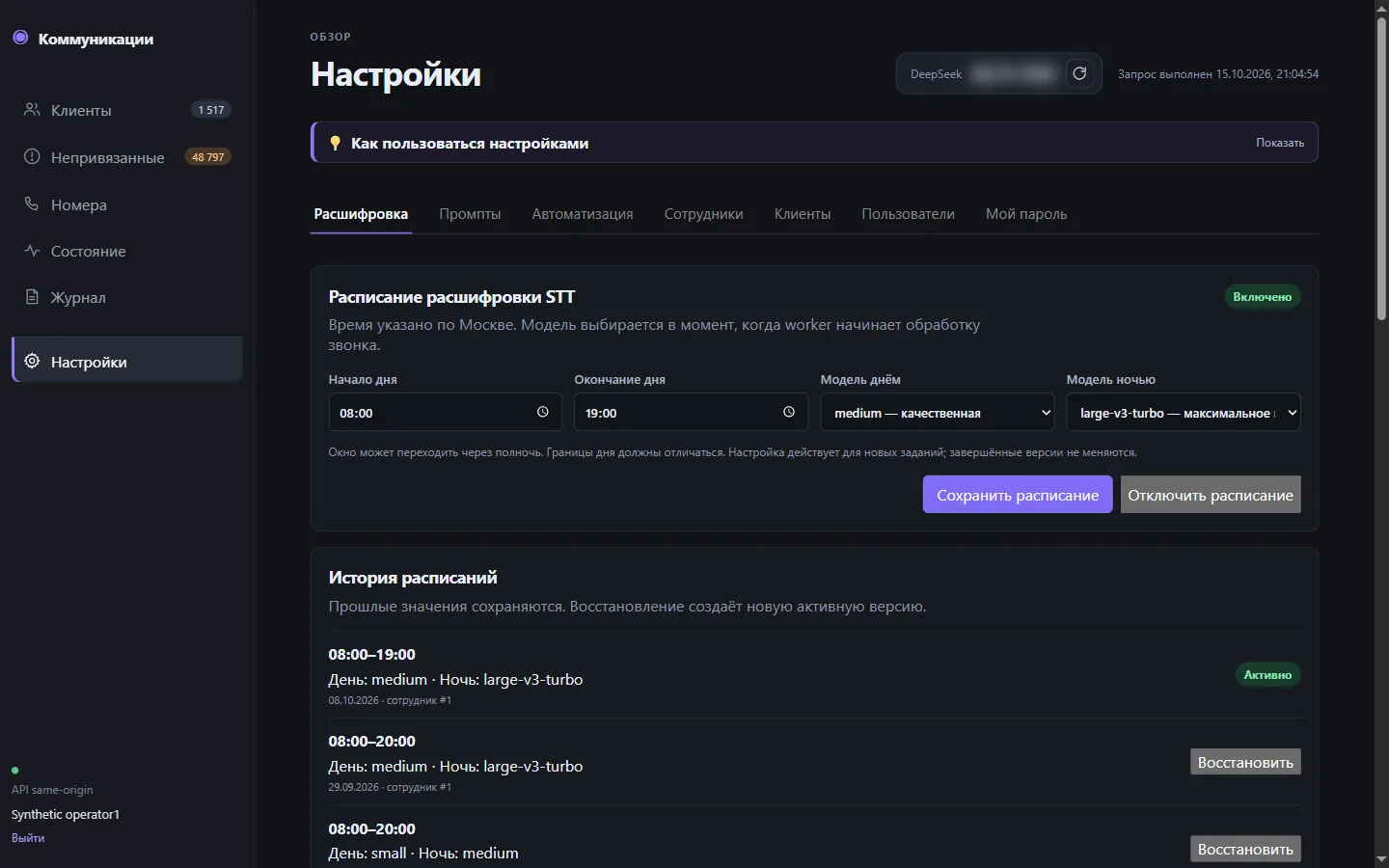Switch to the Расшифровка tab
1389x868 pixels.
pyautogui.click(x=361, y=214)
